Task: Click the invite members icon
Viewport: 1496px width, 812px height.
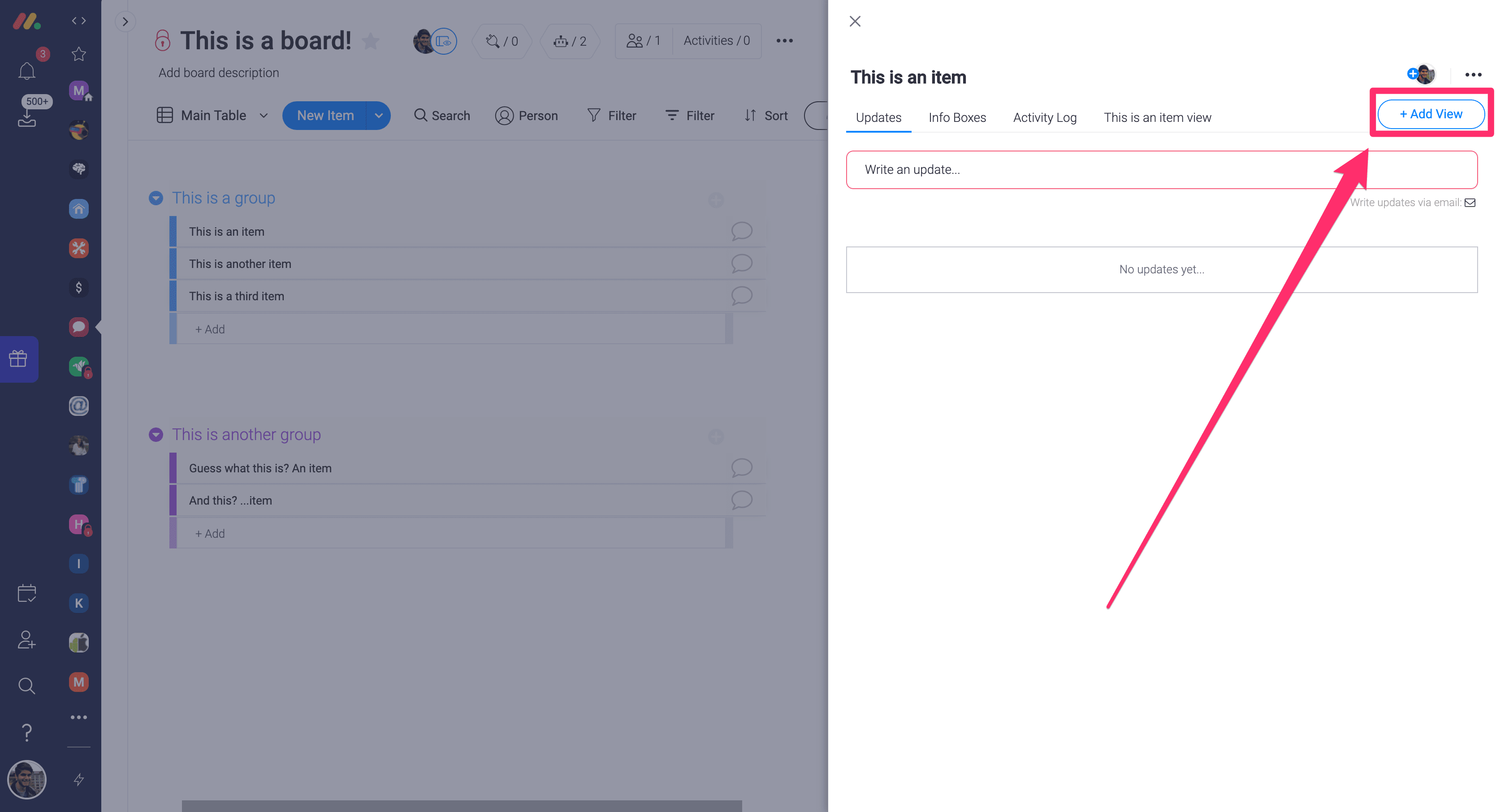Action: click(x=27, y=639)
